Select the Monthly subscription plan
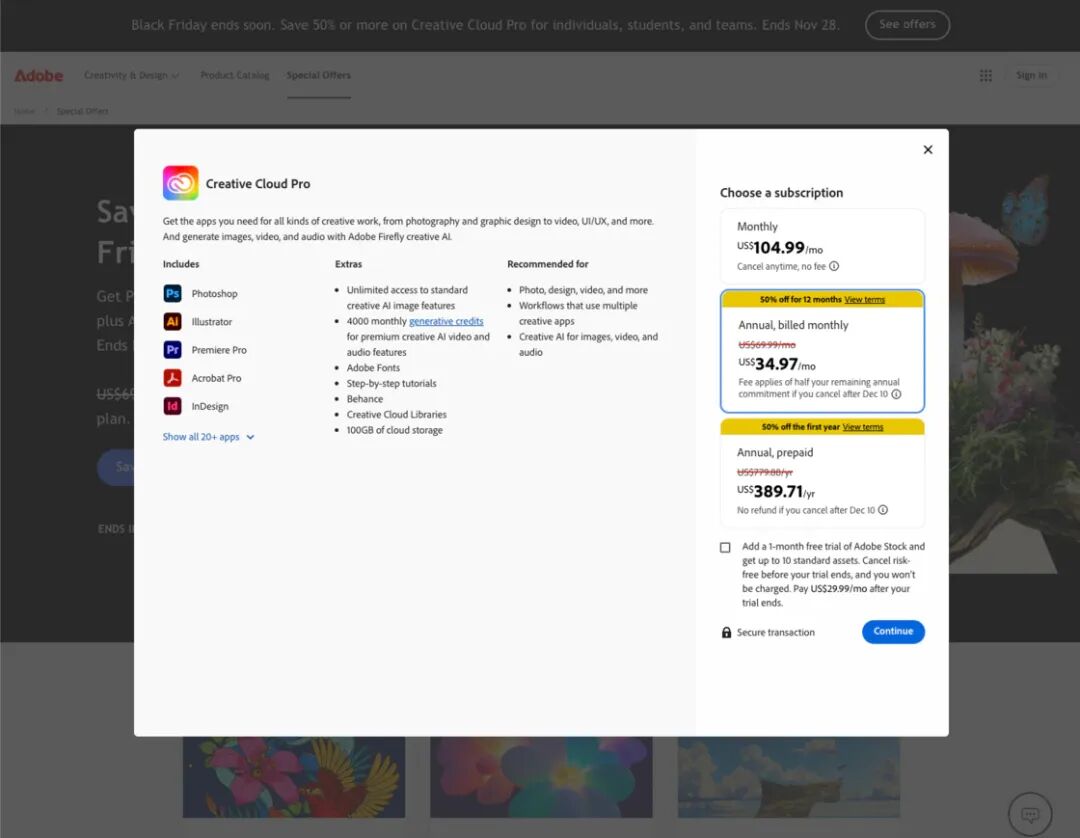 (822, 247)
